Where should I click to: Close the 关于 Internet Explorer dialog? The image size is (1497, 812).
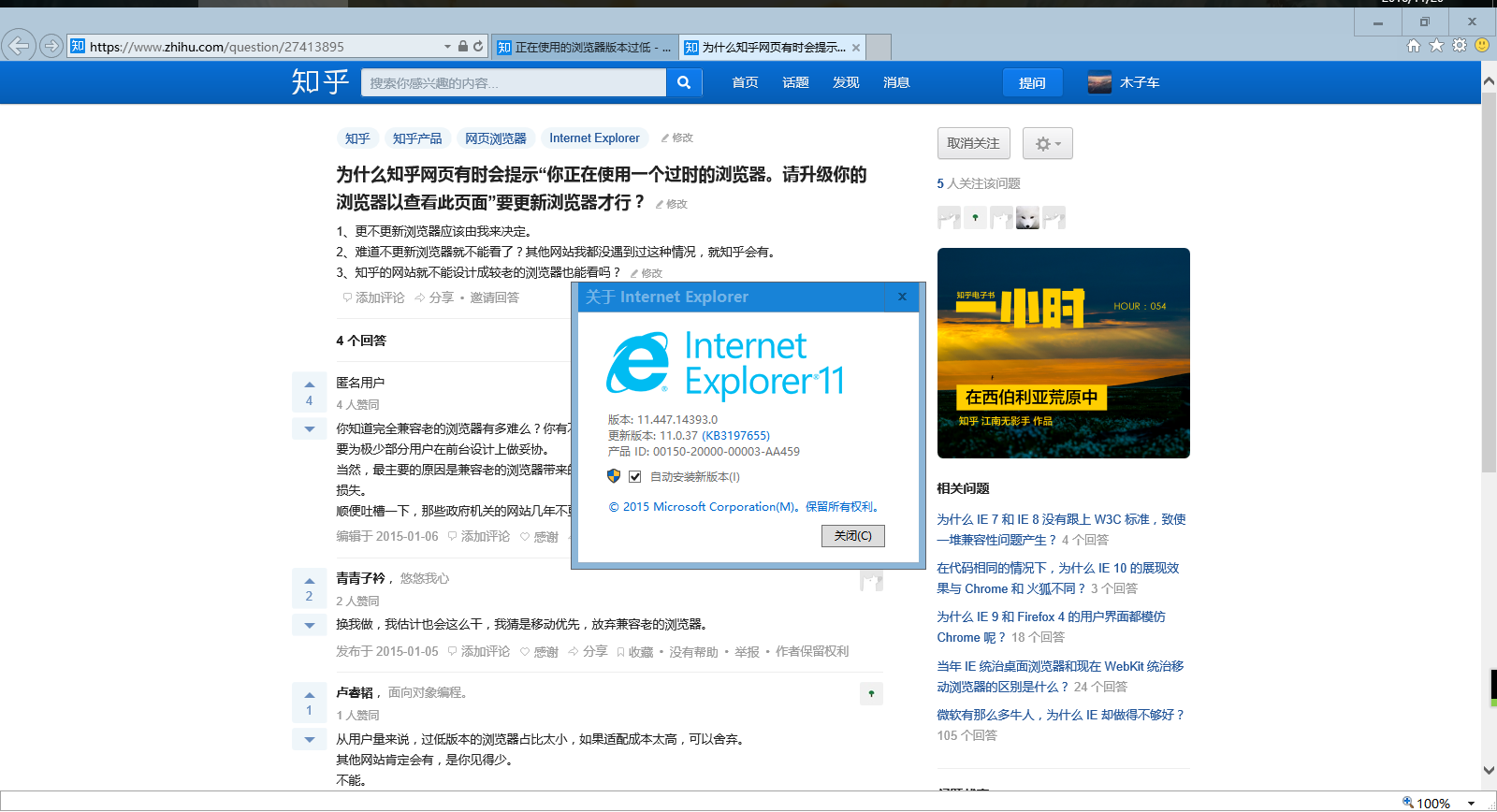[902, 297]
